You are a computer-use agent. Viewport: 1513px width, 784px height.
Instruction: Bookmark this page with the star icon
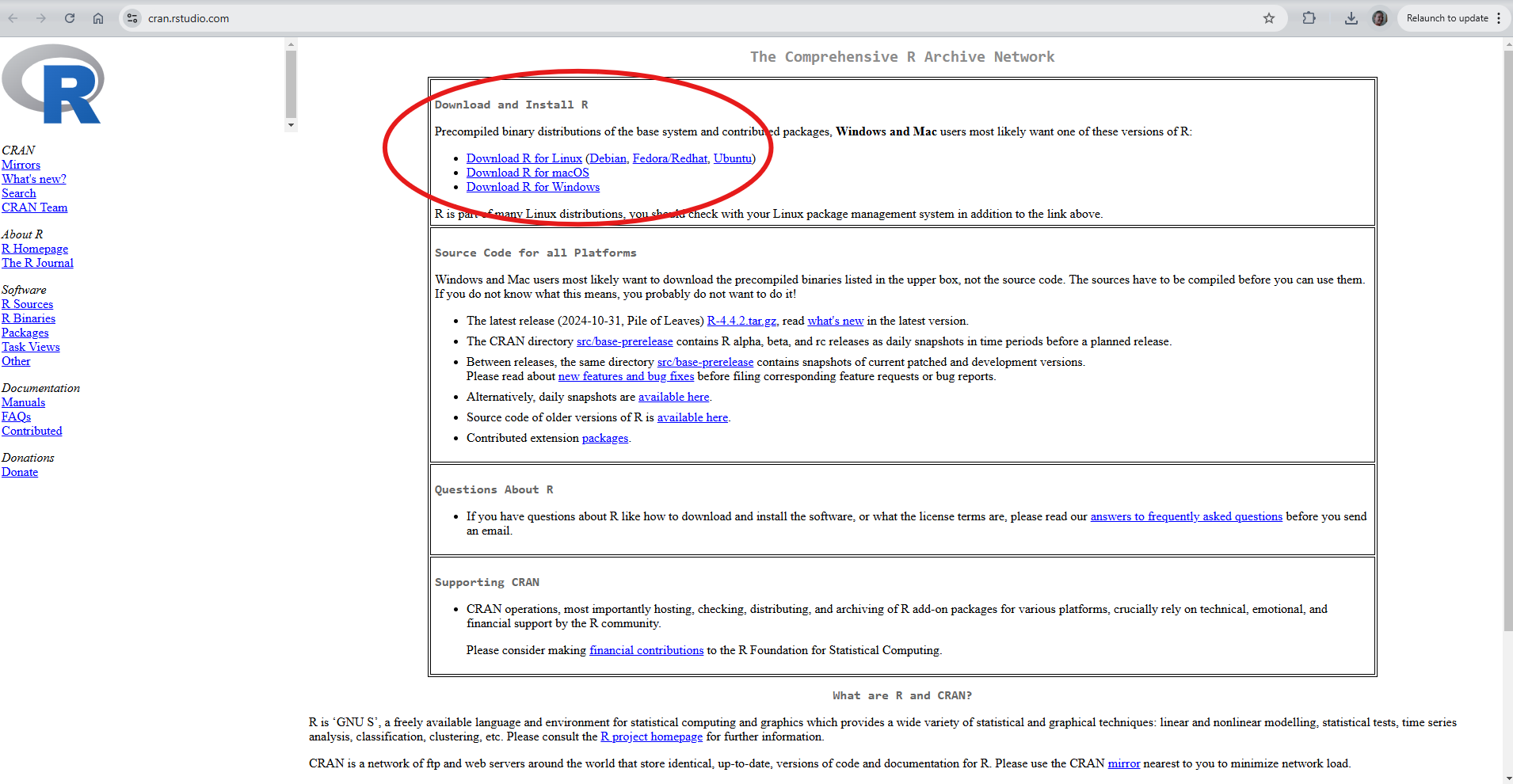1269,18
